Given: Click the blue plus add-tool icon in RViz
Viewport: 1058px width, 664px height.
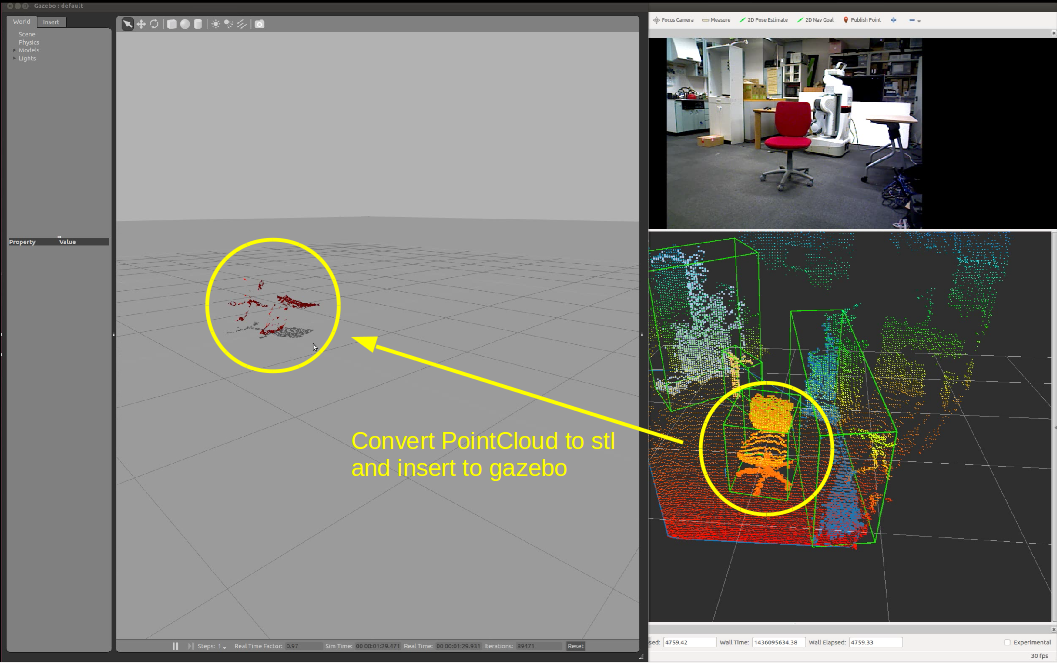Looking at the screenshot, I should 894,20.
